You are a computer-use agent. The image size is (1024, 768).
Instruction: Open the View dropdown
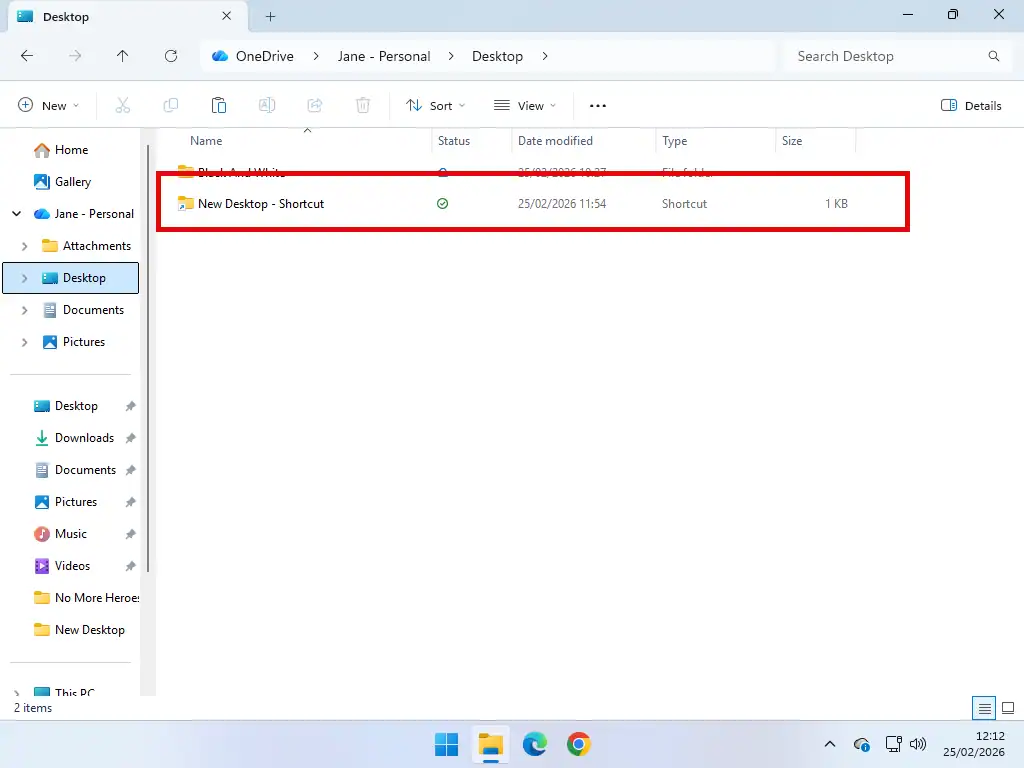(x=525, y=105)
